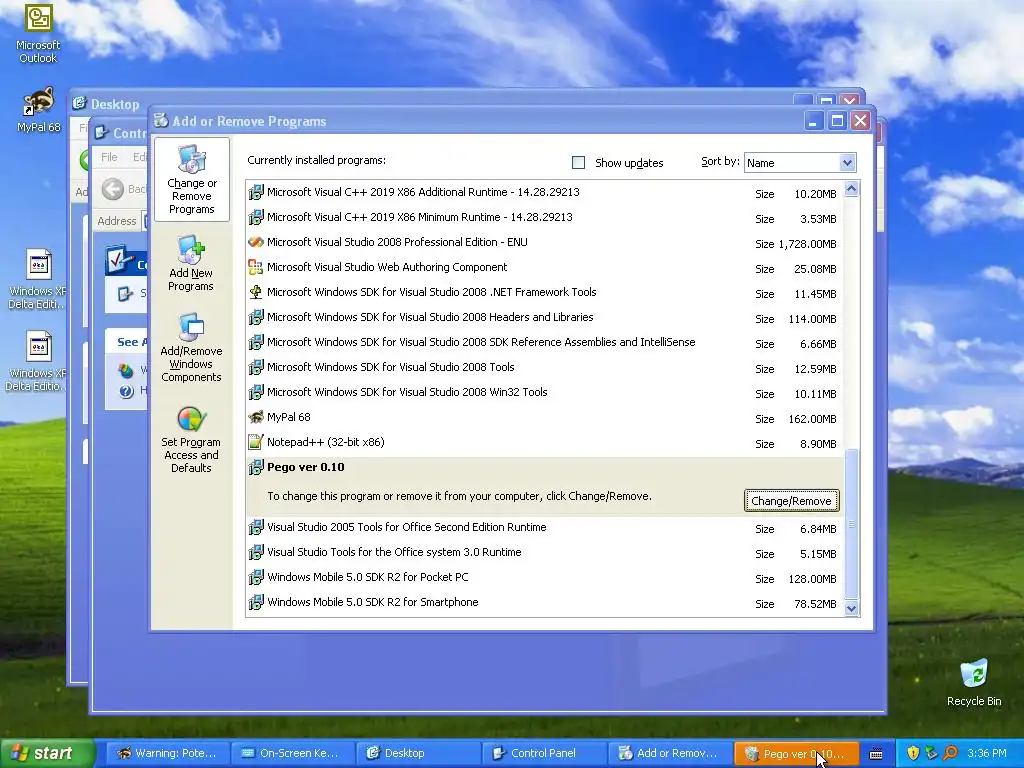The image size is (1024, 768).
Task: Switch to Add or Remove taskbar button
Action: coord(669,753)
